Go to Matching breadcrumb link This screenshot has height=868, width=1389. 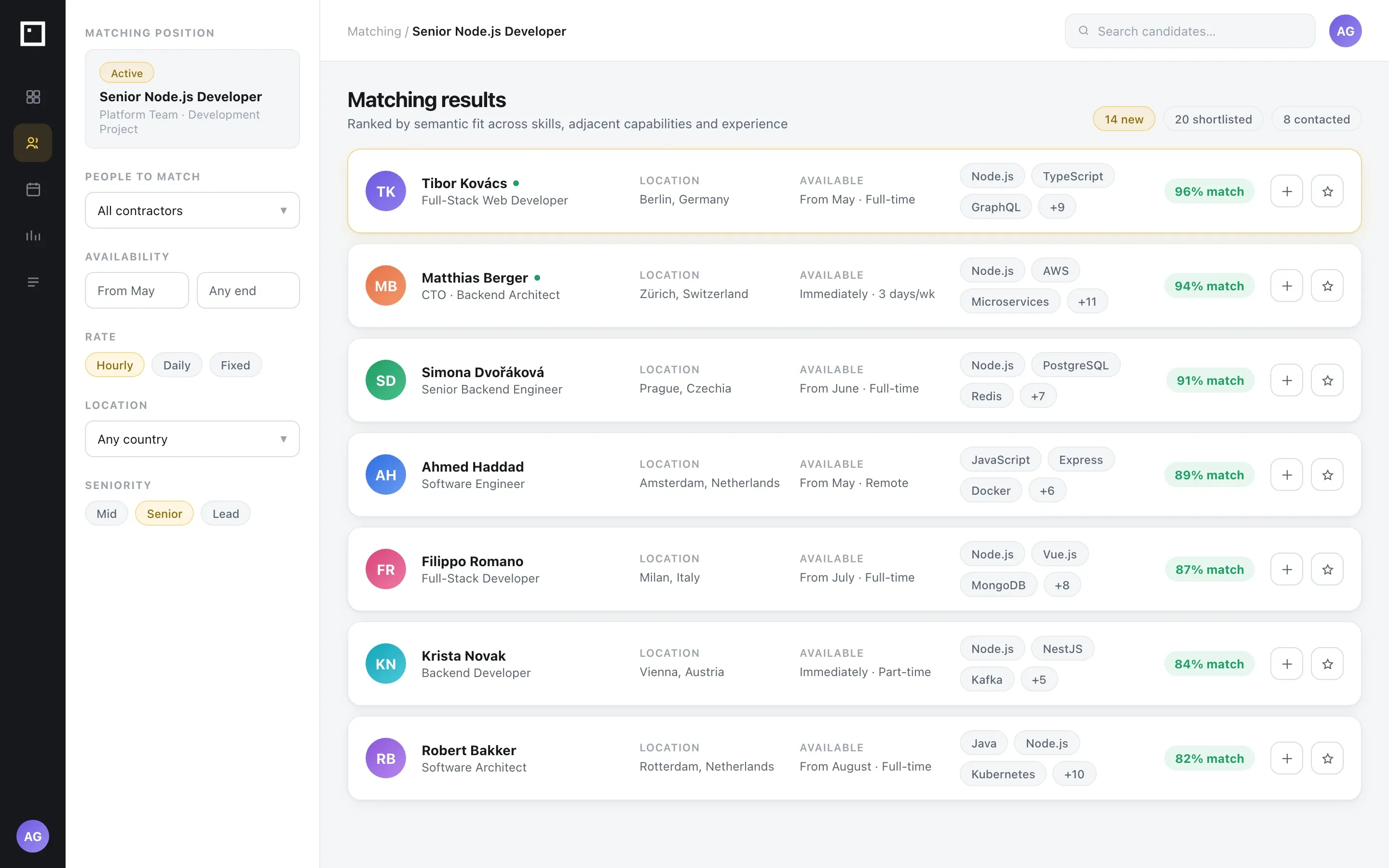[x=374, y=31]
